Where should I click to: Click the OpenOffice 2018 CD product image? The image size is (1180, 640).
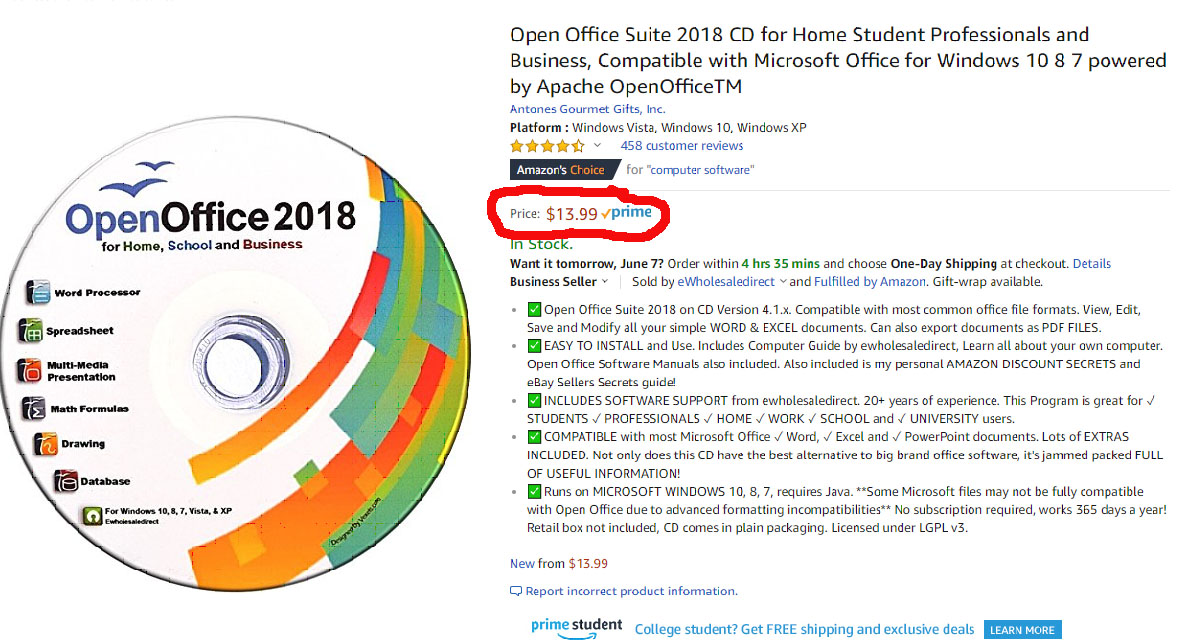click(x=235, y=352)
